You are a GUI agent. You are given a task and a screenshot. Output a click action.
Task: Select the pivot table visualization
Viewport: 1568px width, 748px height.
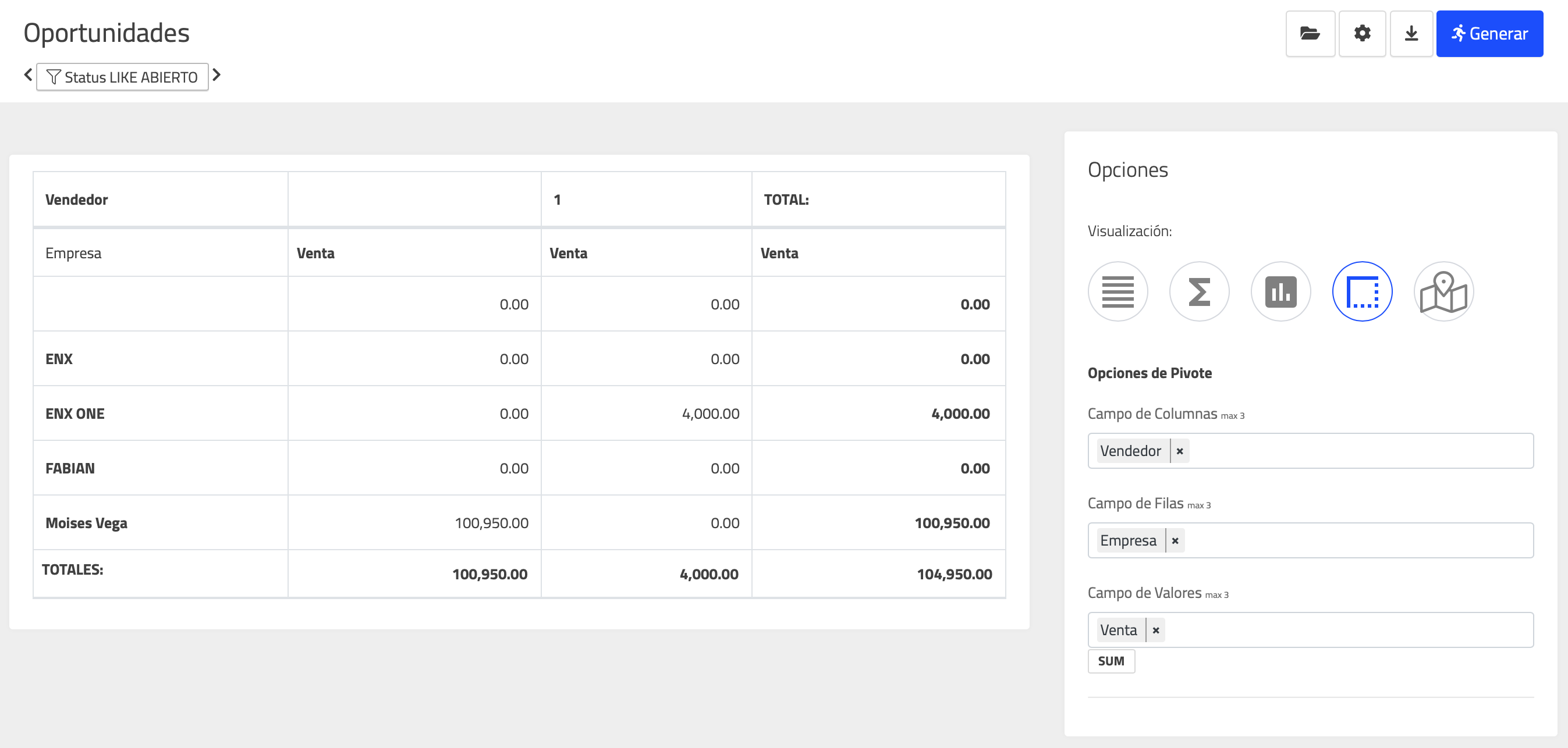pyautogui.click(x=1361, y=292)
